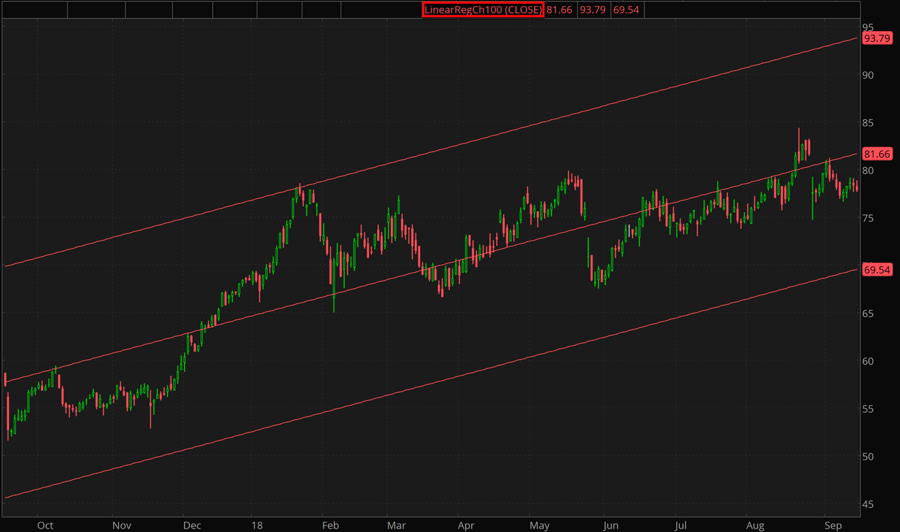Select the 69.54 lower channel price bubble

point(876,270)
